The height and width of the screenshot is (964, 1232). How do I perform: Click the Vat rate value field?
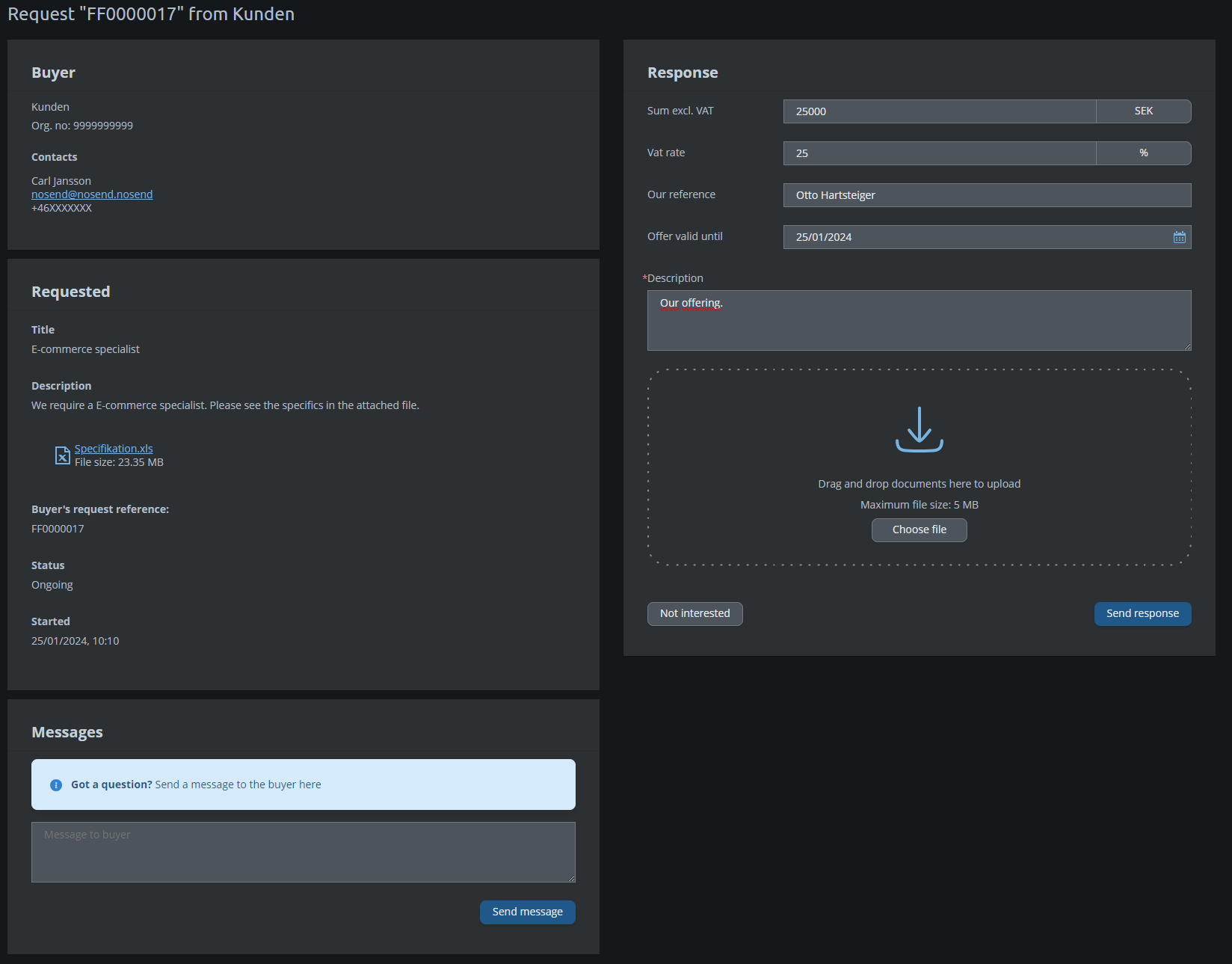(x=938, y=153)
